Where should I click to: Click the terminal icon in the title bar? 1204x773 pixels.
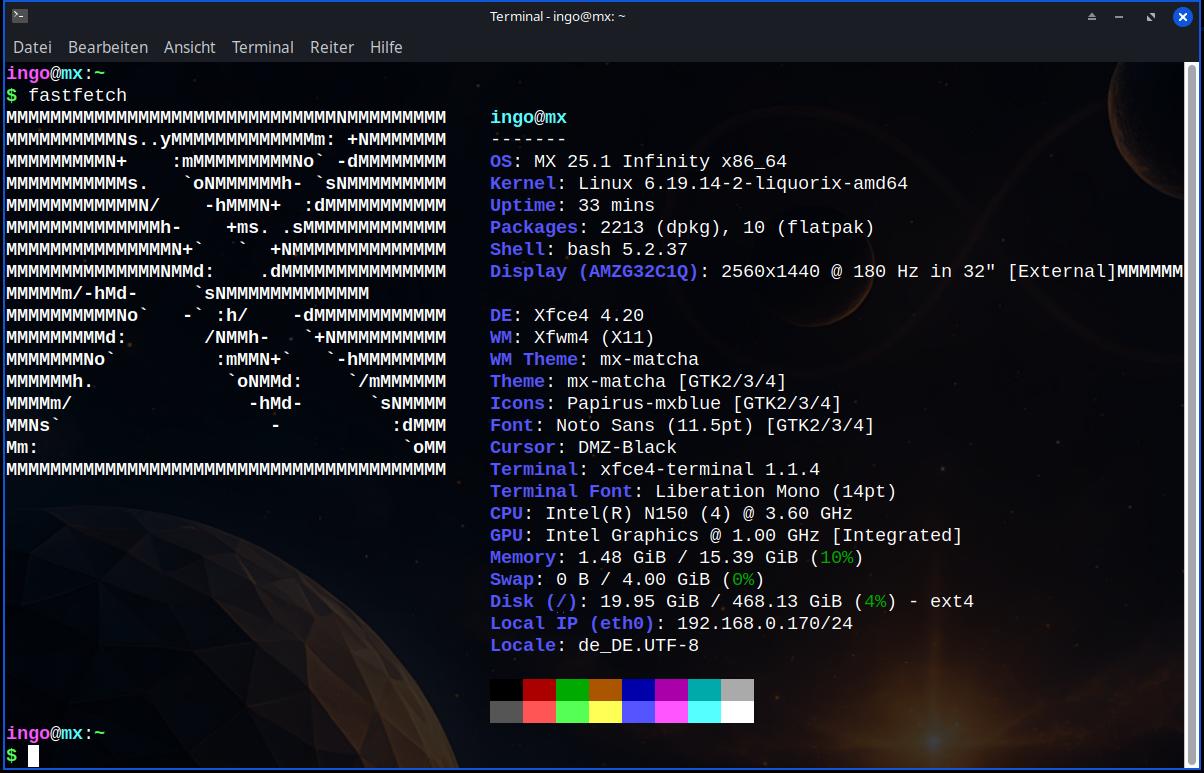[x=19, y=16]
